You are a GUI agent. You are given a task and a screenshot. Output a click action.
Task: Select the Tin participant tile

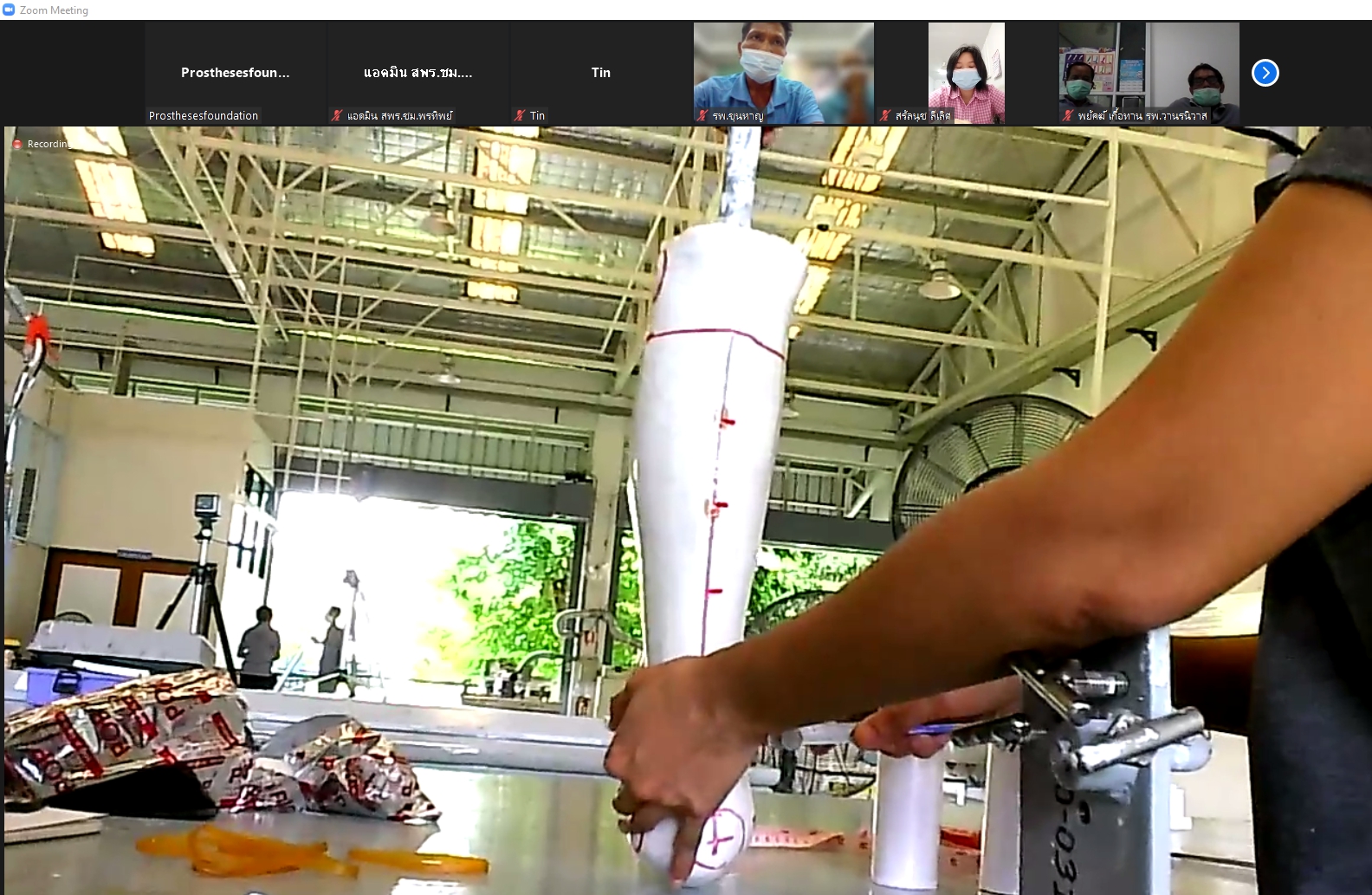[x=600, y=73]
